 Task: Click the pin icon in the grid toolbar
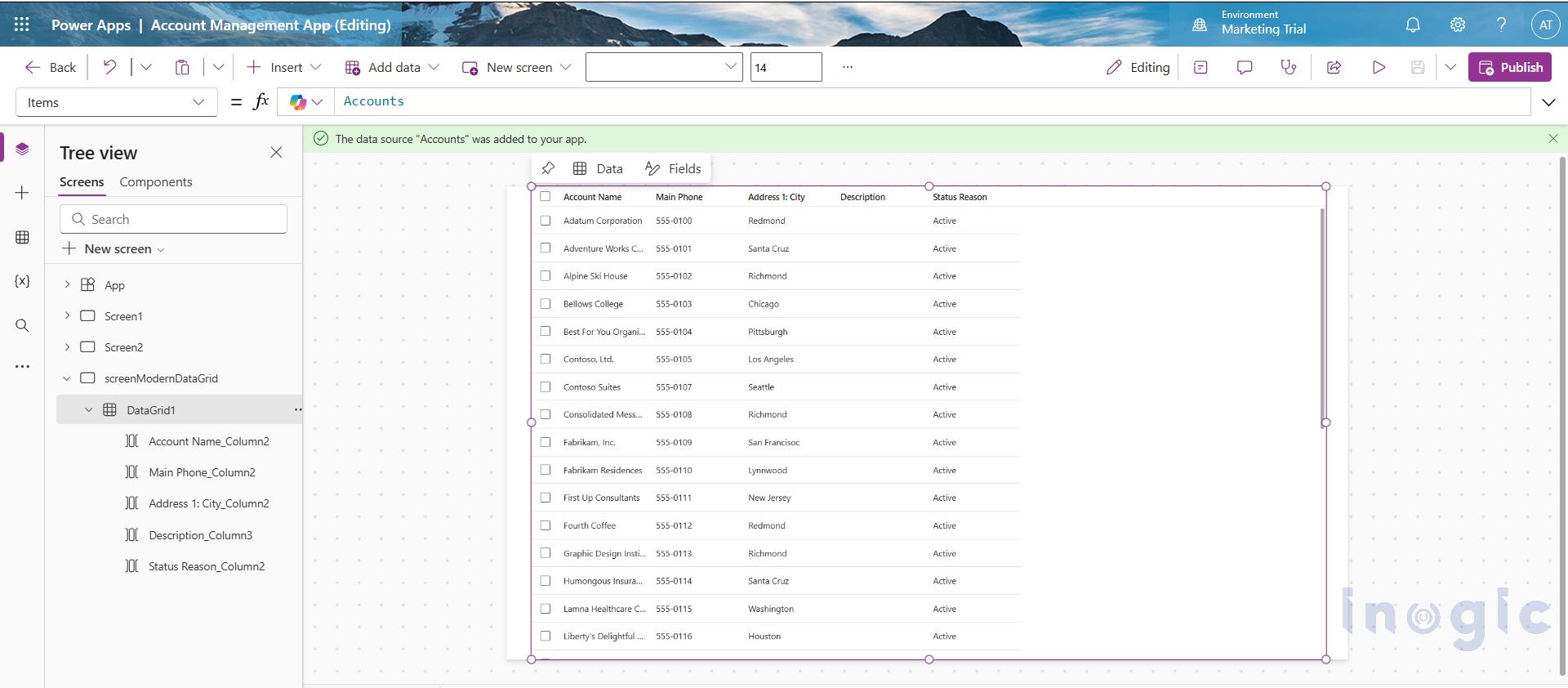548,168
